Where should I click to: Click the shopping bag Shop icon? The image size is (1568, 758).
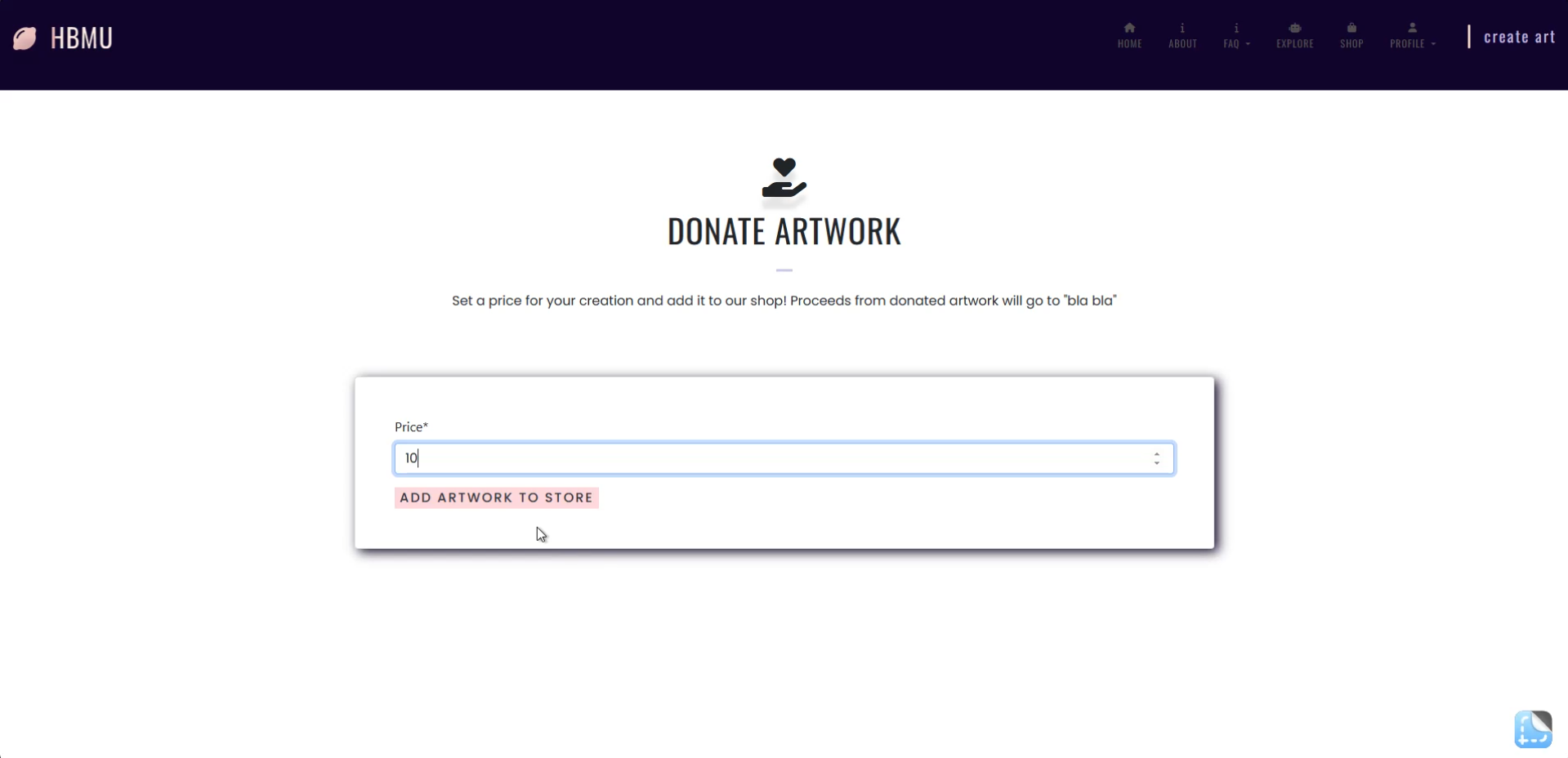1351,28
